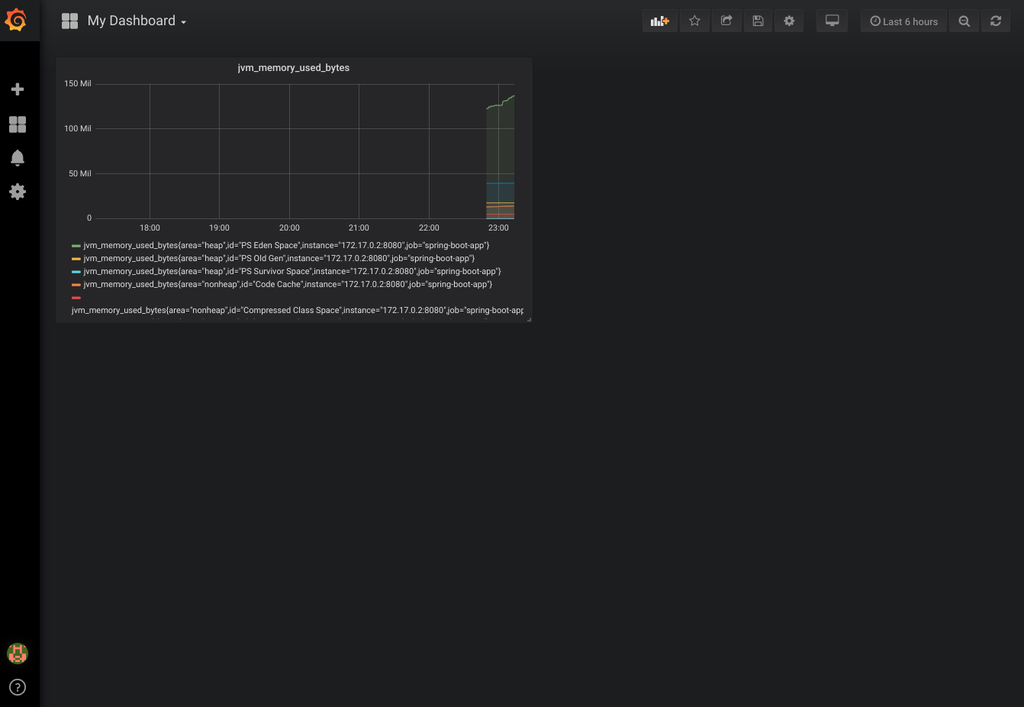Screen dimensions: 1024x707
Task: Toggle the Code Cache legend series
Action: click(288, 285)
